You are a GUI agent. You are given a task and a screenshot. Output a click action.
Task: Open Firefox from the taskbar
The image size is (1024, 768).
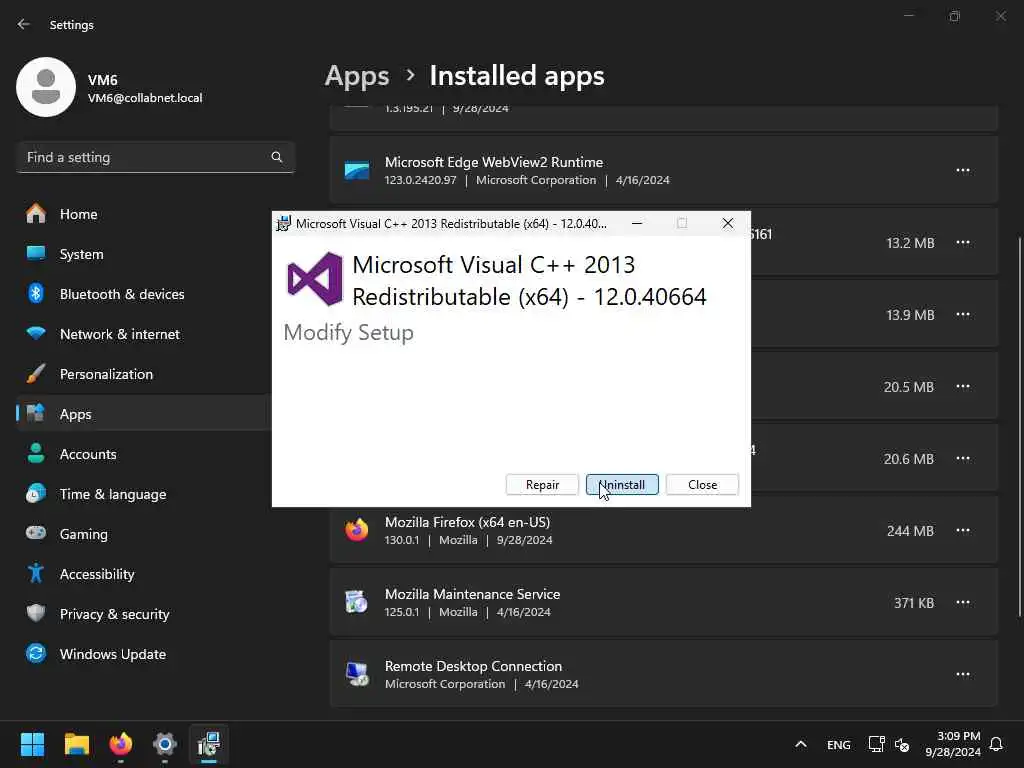pos(121,745)
